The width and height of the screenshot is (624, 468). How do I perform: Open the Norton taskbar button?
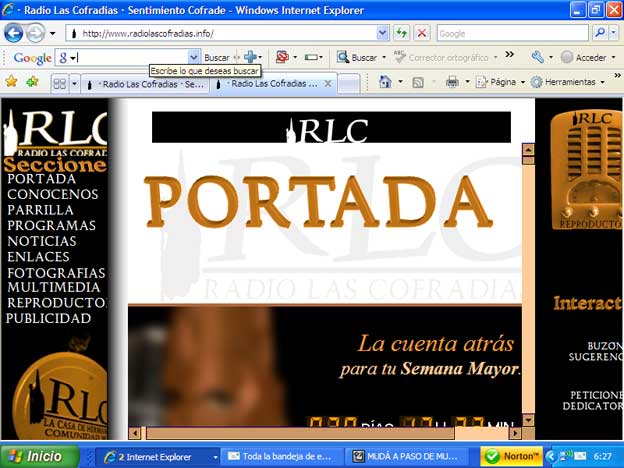point(510,456)
